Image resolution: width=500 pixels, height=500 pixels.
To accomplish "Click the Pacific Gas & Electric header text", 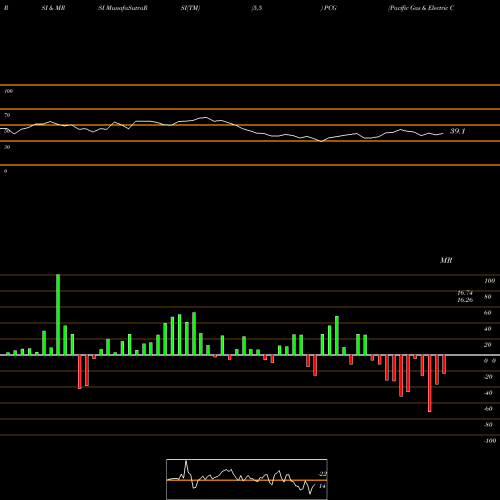I will pos(421,8).
